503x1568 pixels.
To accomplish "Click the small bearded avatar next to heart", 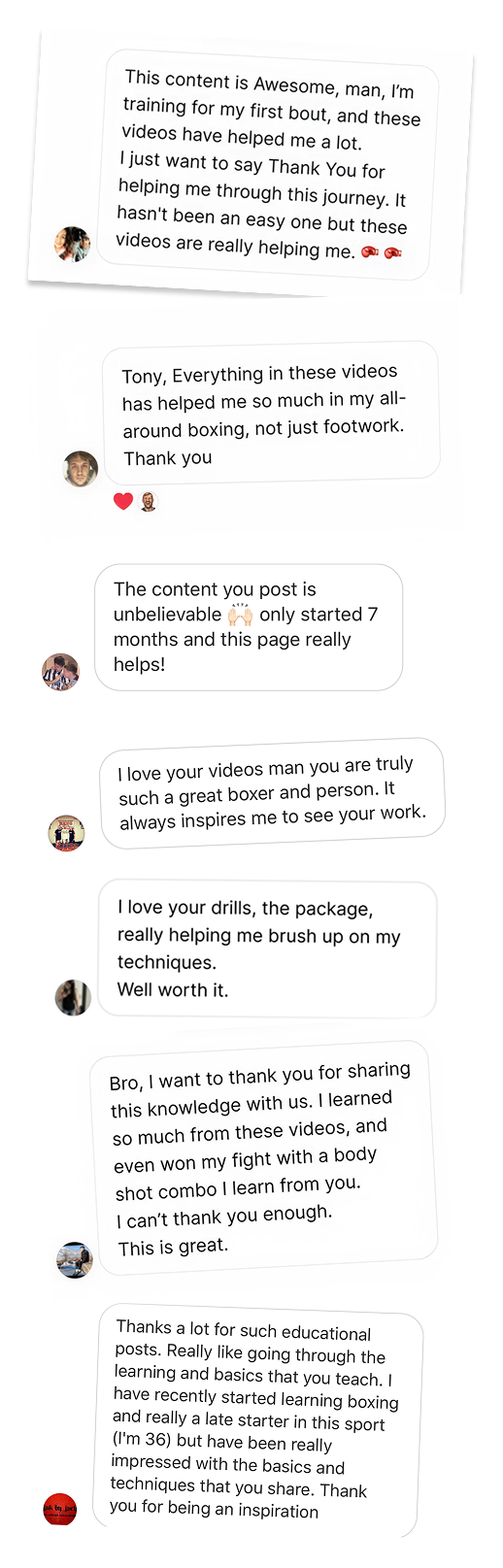I will (148, 502).
